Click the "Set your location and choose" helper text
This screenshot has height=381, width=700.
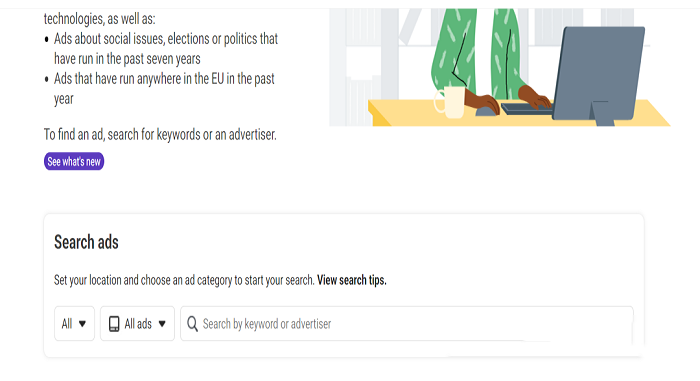pos(184,280)
